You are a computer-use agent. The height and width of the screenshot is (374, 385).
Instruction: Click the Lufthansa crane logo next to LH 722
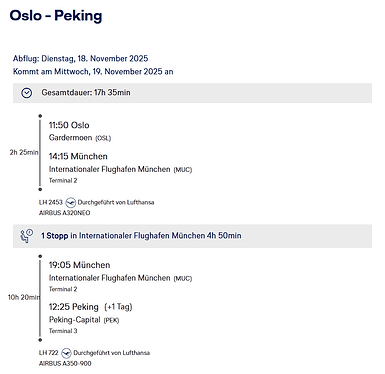tap(67, 353)
